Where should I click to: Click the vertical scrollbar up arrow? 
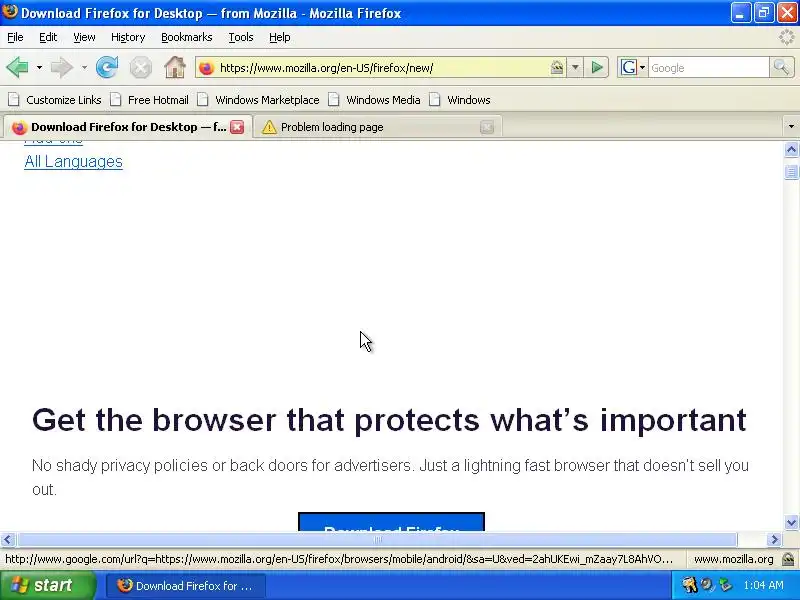(x=791, y=149)
